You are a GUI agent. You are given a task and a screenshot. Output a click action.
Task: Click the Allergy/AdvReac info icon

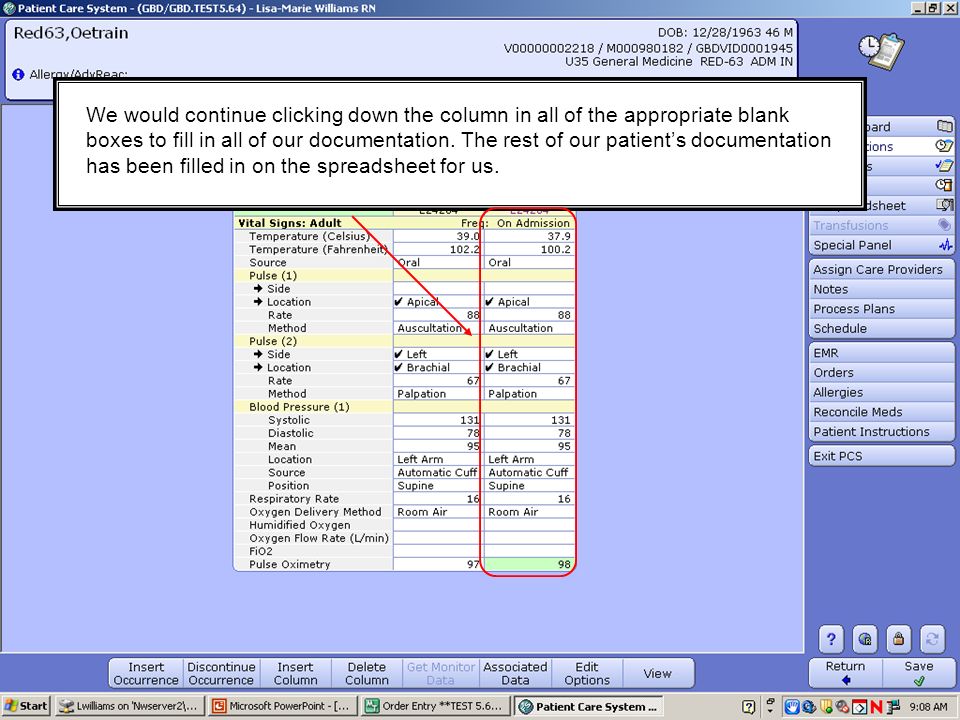tap(18, 74)
